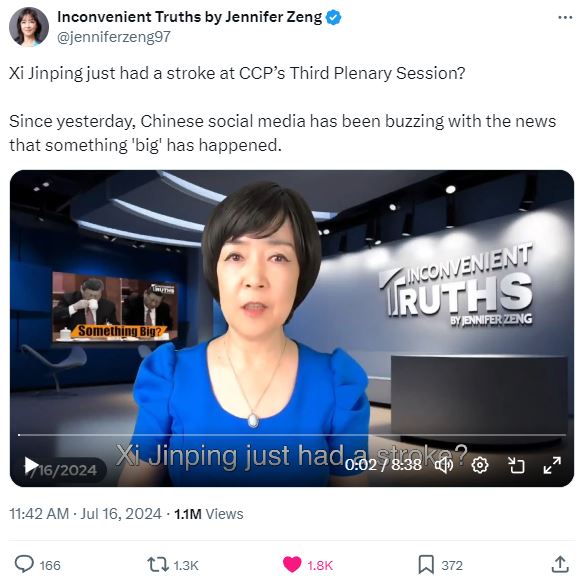Click the blue verified badge
The width and height of the screenshot is (588, 583).
(333, 18)
